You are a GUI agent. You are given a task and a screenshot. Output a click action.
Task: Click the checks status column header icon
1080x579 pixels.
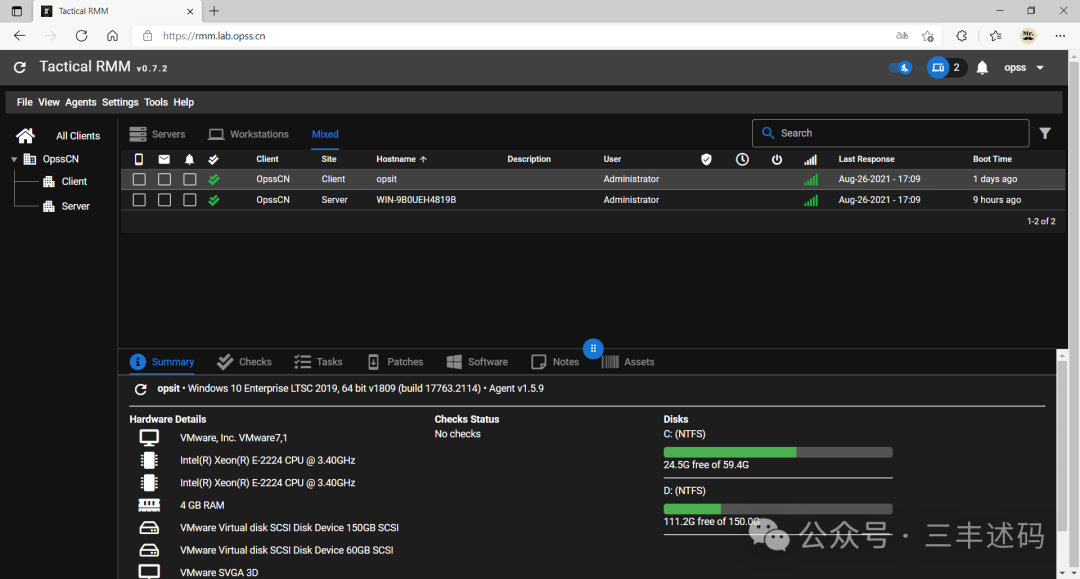pyautogui.click(x=214, y=159)
